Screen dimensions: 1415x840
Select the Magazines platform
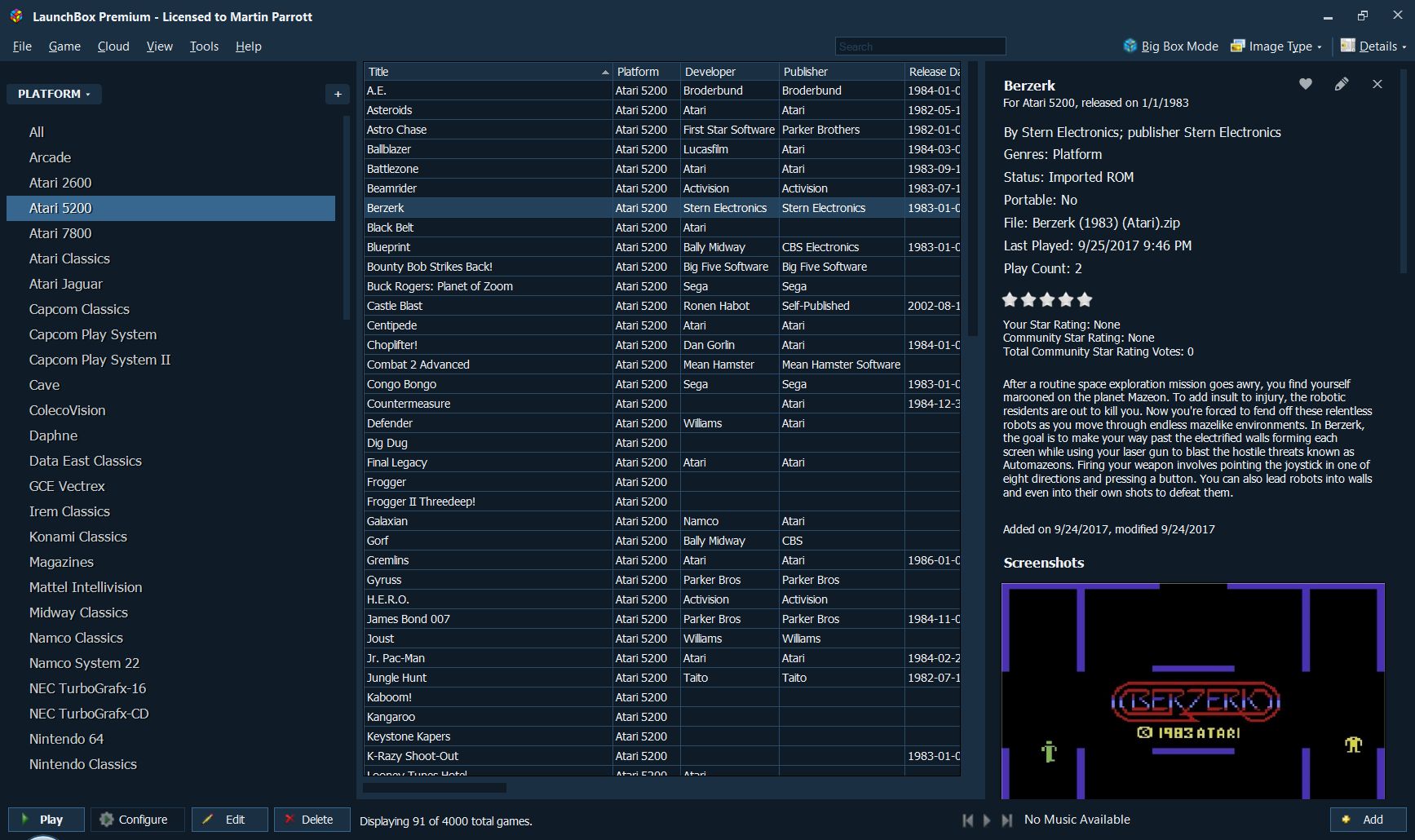[x=170, y=562]
